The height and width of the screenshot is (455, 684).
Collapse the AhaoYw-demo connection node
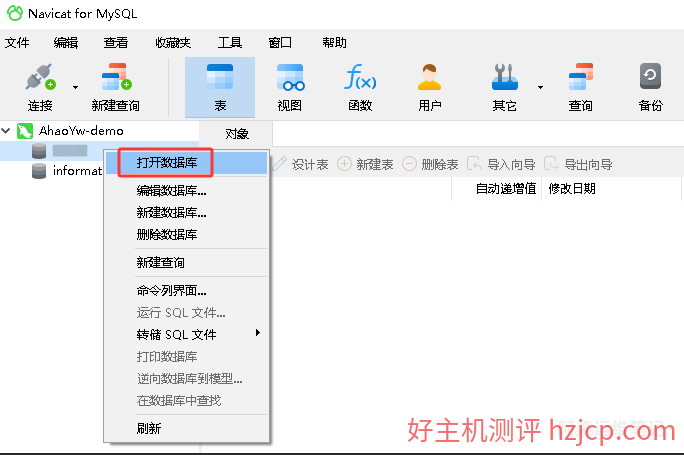pyautogui.click(x=6, y=130)
